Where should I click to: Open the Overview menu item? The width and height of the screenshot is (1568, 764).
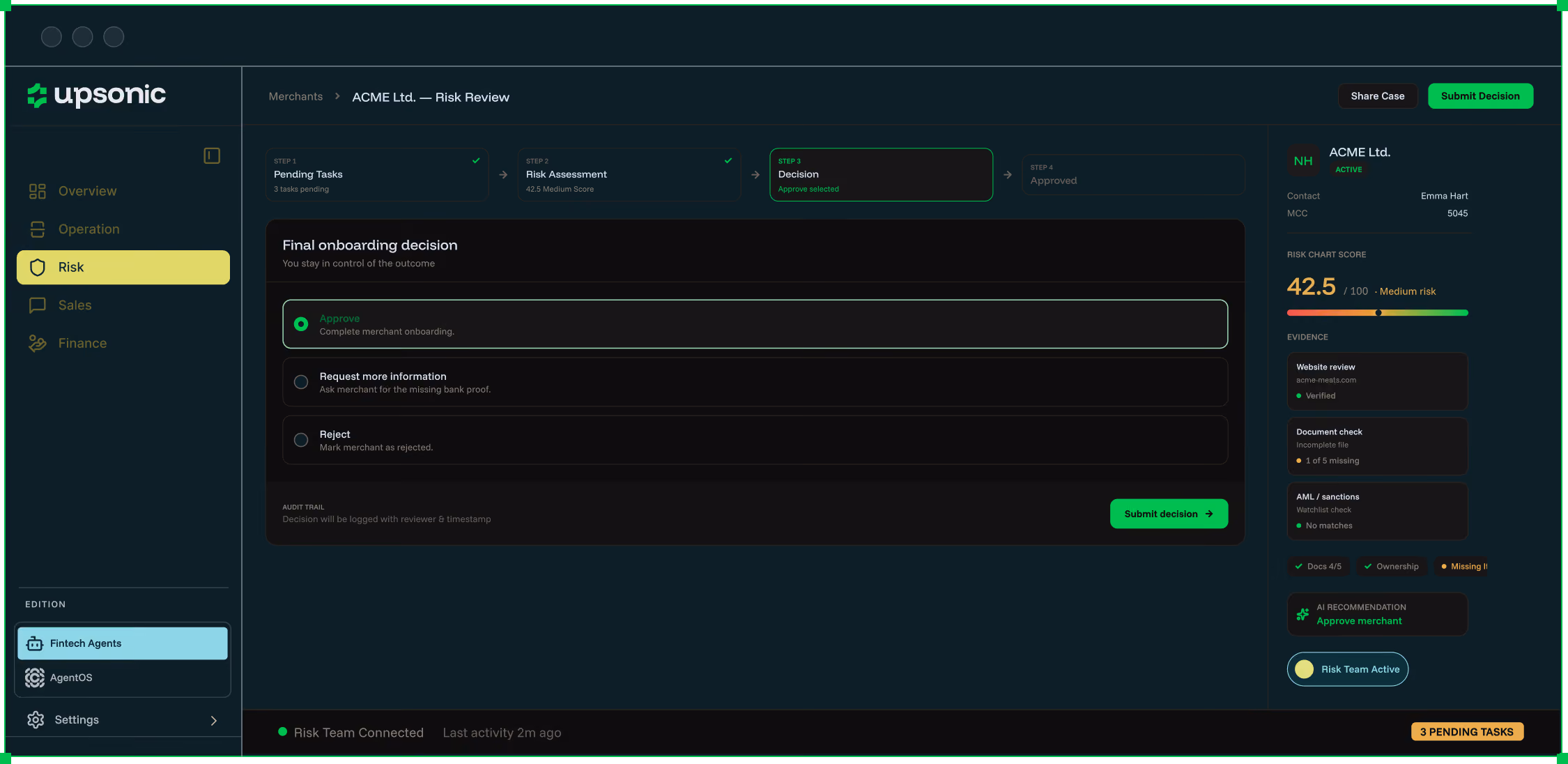pos(123,191)
